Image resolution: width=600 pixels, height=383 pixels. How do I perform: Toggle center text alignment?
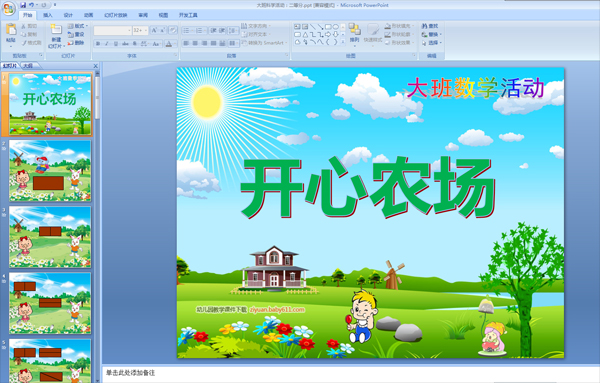[195, 43]
